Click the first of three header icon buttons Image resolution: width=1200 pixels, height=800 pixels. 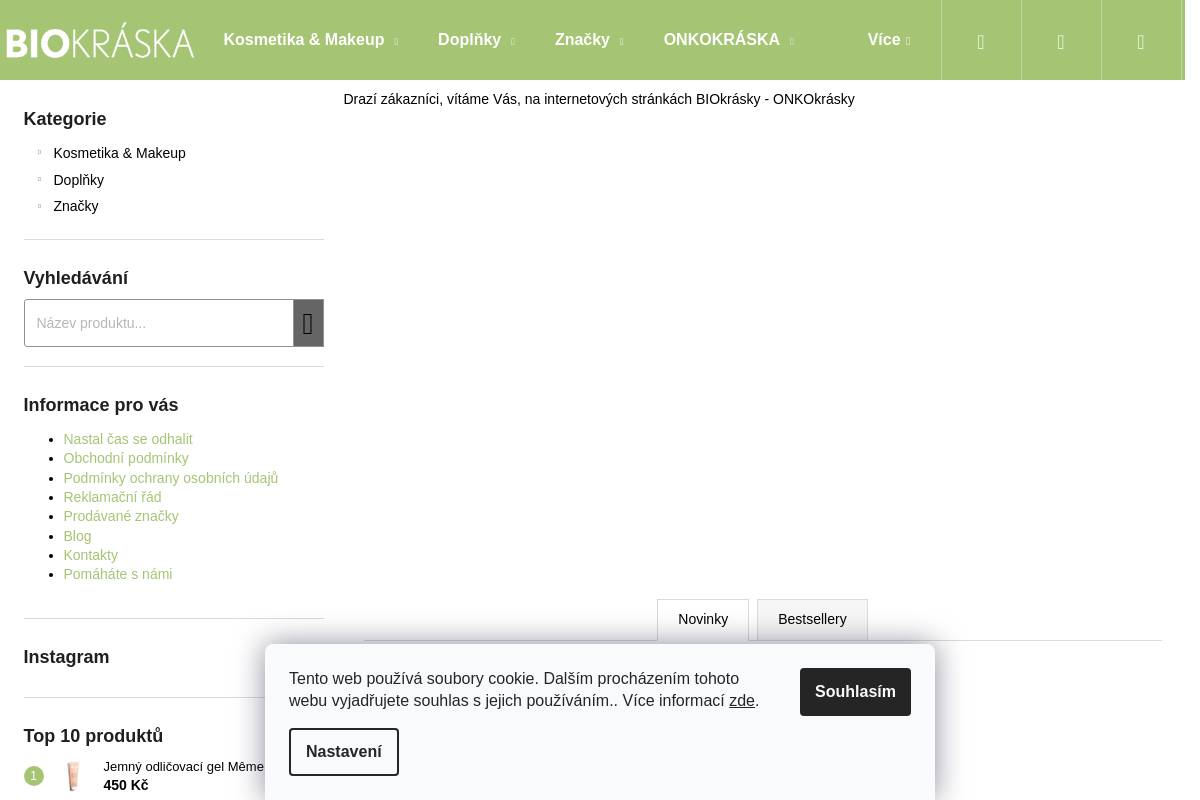(981, 40)
